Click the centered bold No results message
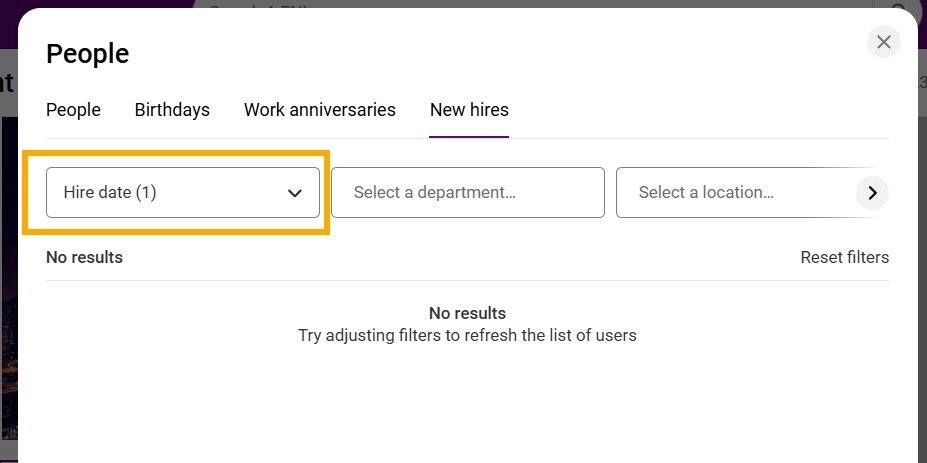 point(467,313)
